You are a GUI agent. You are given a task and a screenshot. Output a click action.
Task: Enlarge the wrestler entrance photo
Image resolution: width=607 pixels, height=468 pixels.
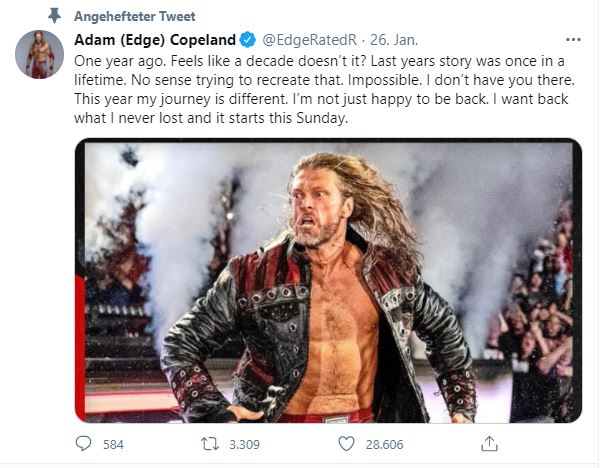pos(328,280)
